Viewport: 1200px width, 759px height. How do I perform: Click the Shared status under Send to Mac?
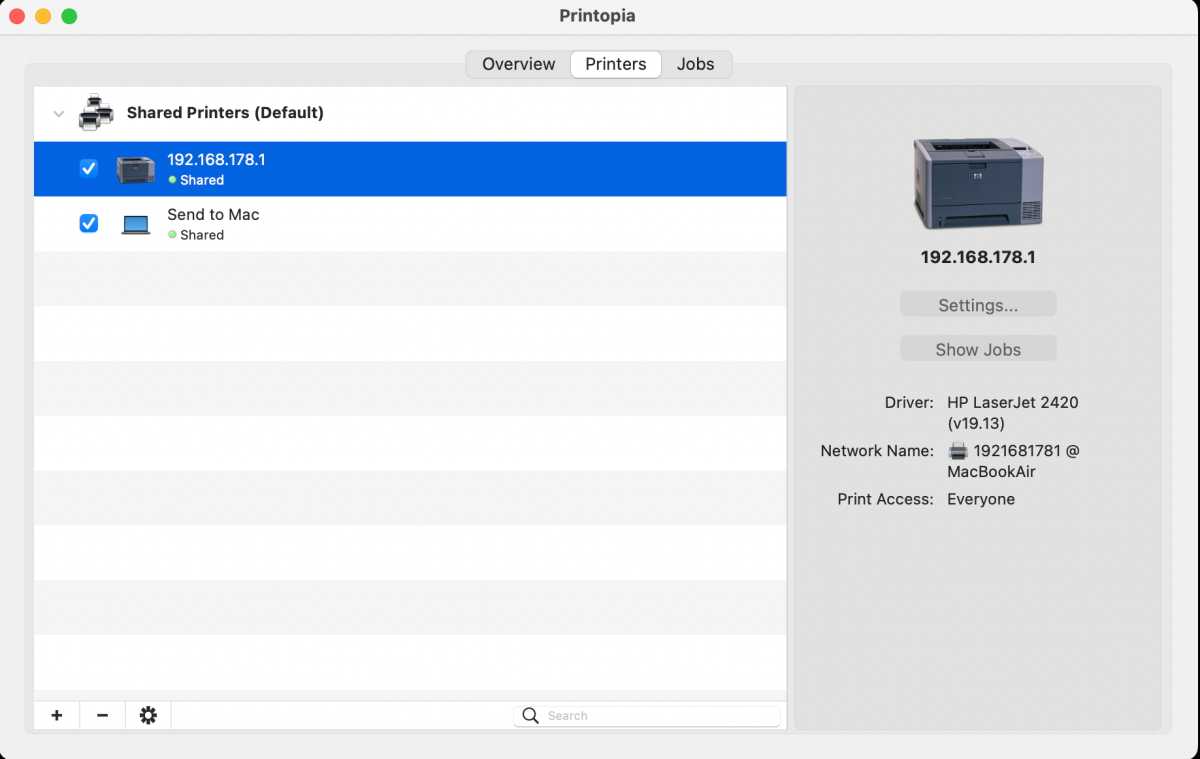(x=196, y=236)
